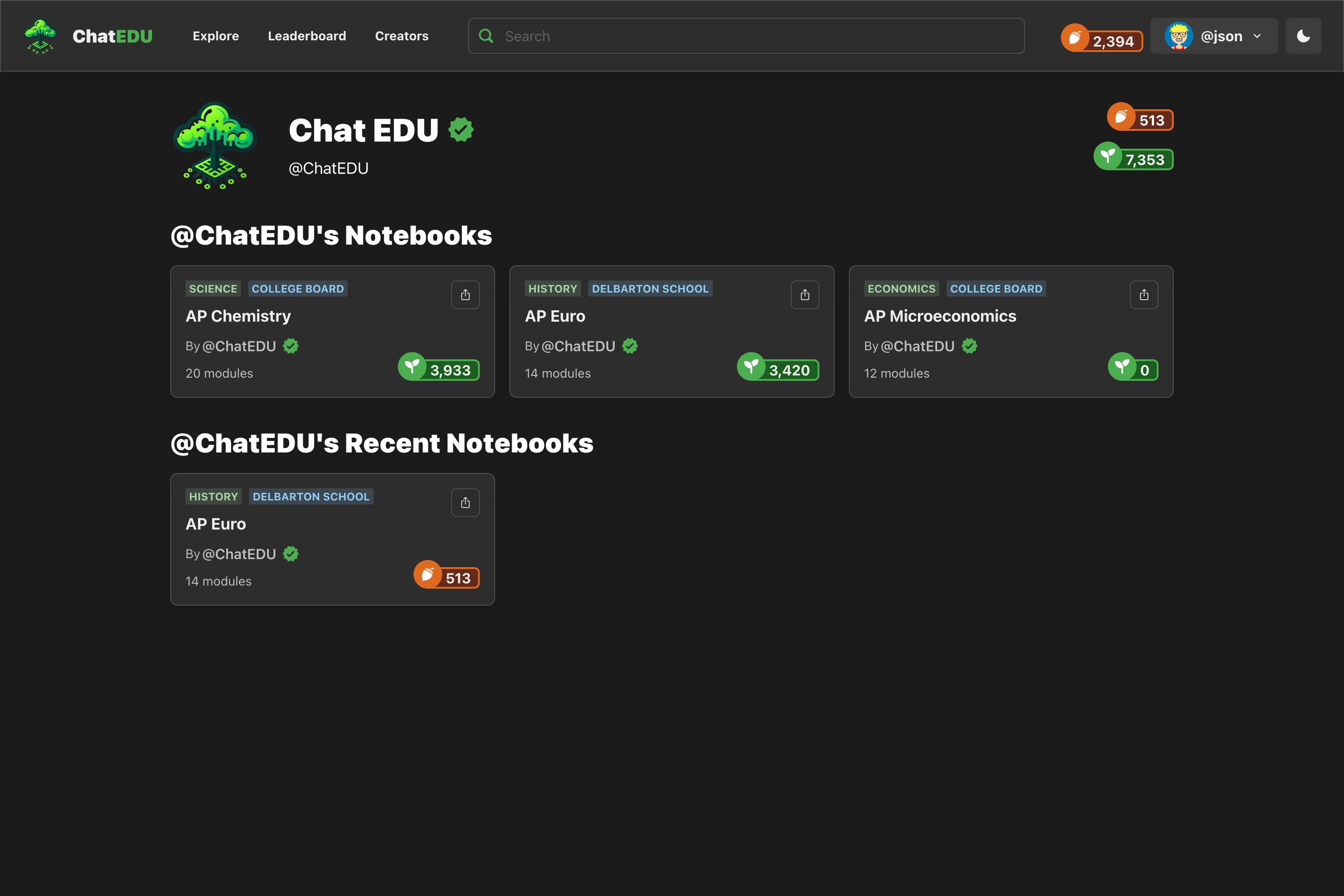This screenshot has height=896, width=1344.
Task: Focus the Search input field
Action: point(754,36)
